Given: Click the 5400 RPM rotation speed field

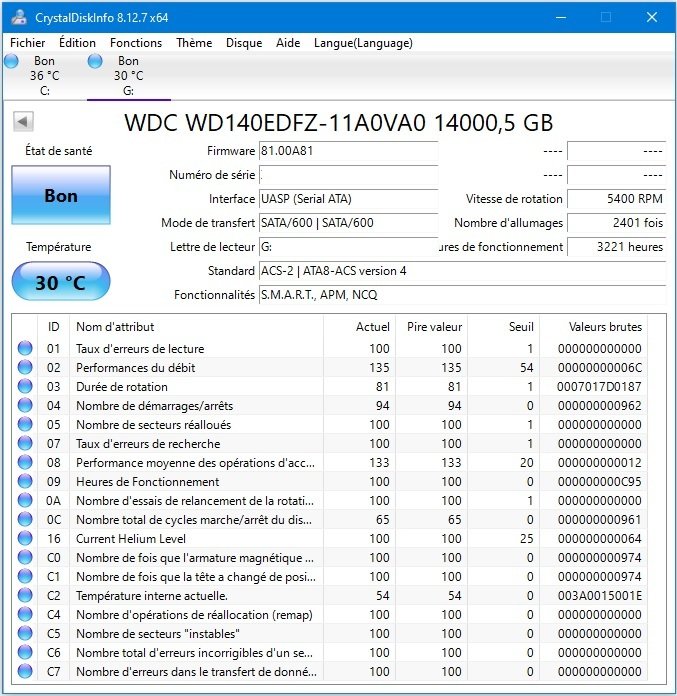Looking at the screenshot, I should (x=616, y=199).
